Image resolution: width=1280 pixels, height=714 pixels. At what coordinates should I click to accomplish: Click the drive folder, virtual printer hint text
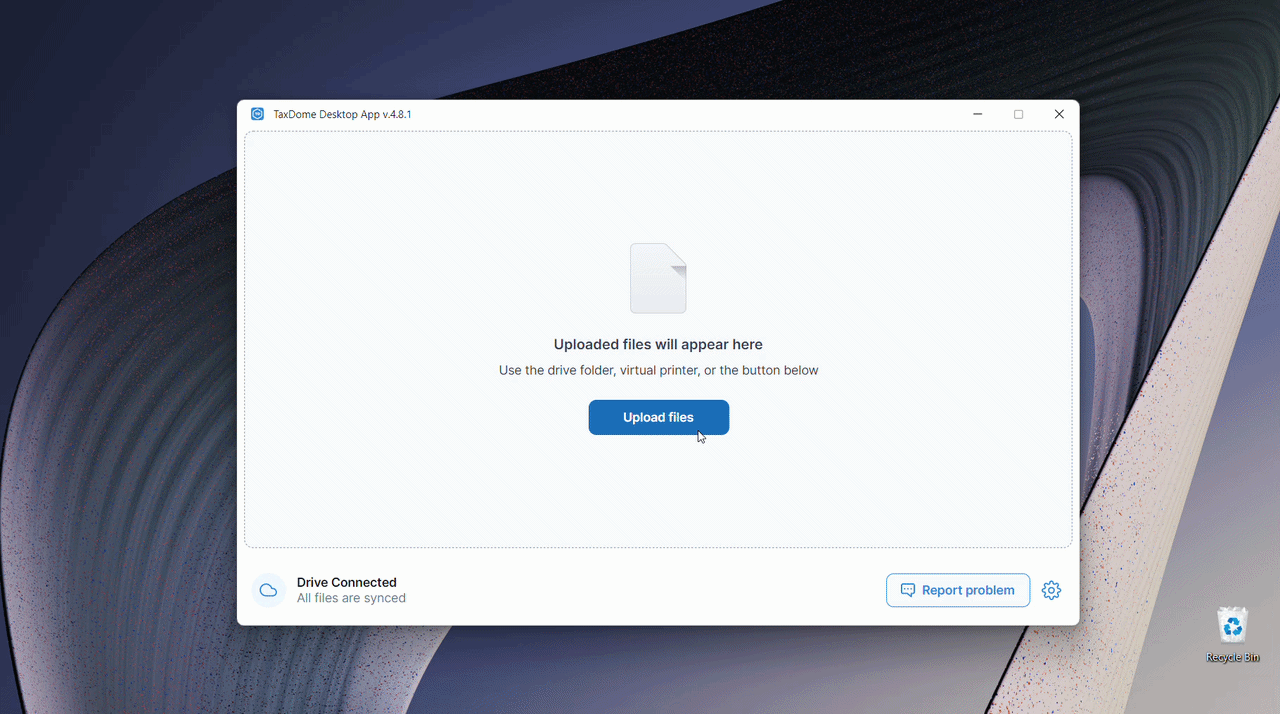coord(658,370)
